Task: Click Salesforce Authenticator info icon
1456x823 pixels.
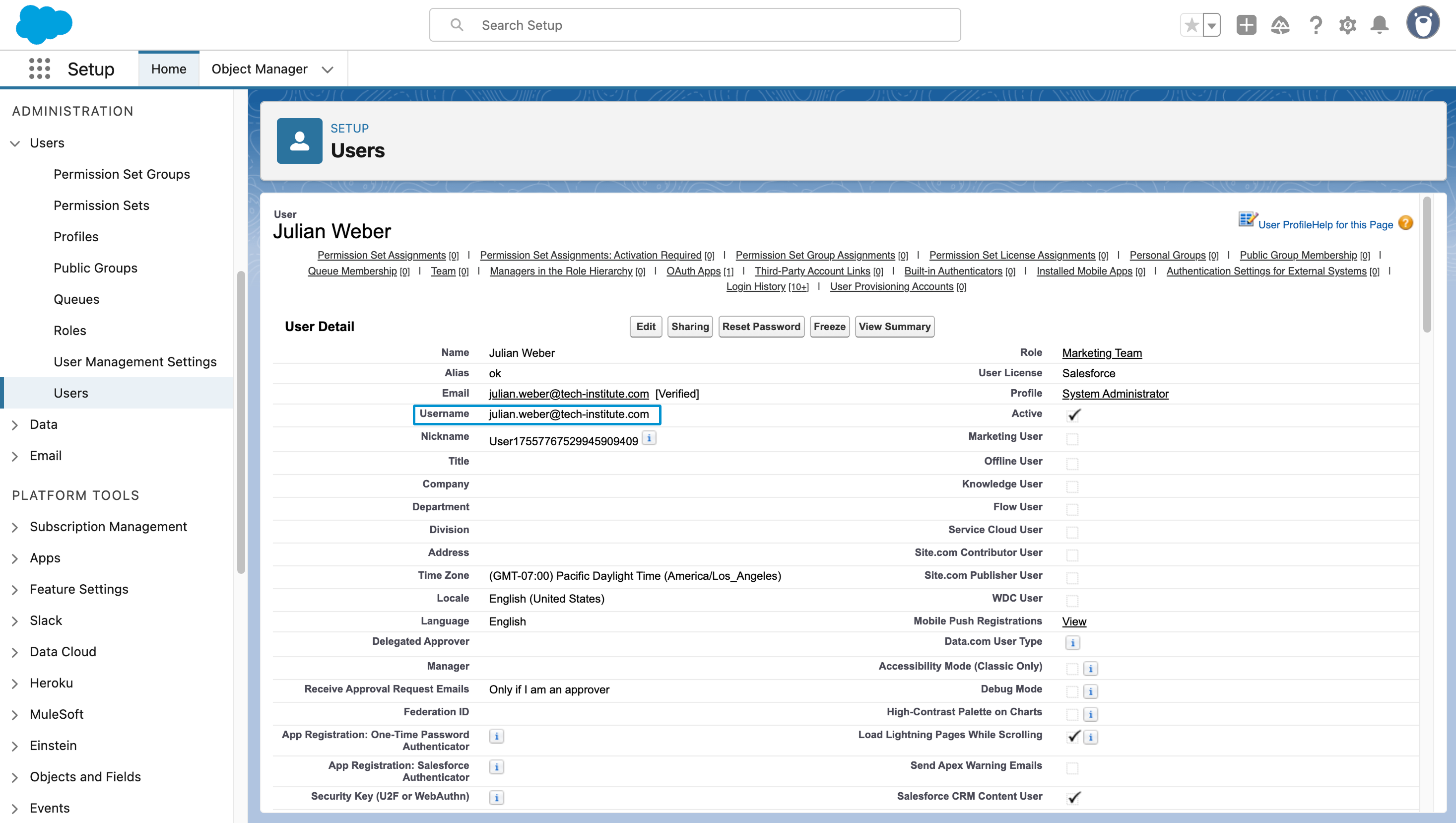Action: tap(497, 767)
